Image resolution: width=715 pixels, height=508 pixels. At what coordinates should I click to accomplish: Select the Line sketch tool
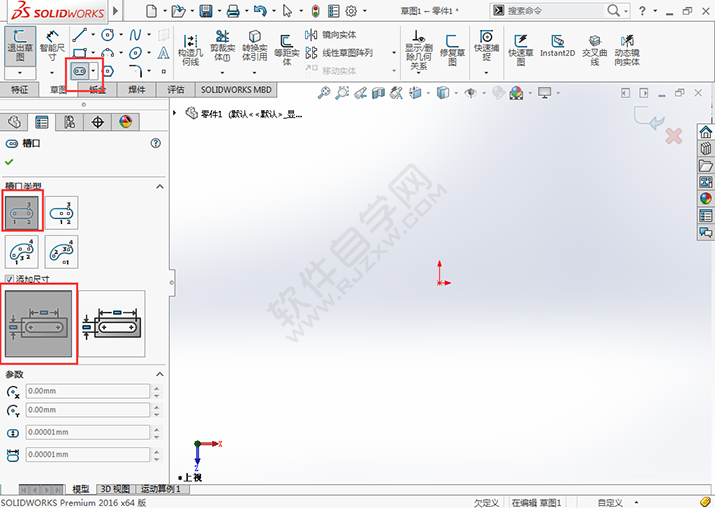(79, 35)
